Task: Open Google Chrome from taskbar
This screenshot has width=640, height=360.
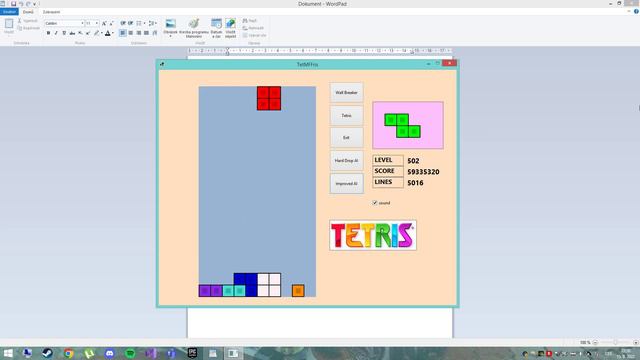Action: (68, 353)
